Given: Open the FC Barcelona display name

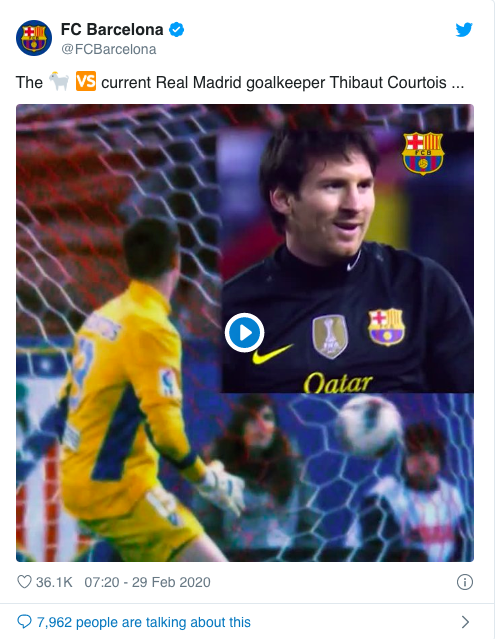Looking at the screenshot, I should [x=112, y=30].
